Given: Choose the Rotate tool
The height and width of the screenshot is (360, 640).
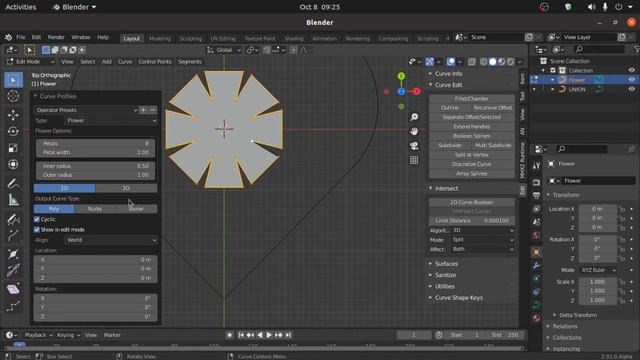Looking at the screenshot, I should (x=13, y=131).
